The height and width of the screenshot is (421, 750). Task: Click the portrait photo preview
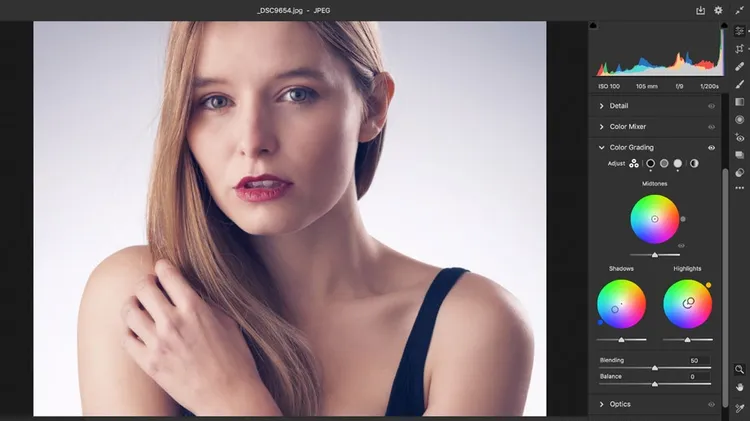tap(290, 218)
